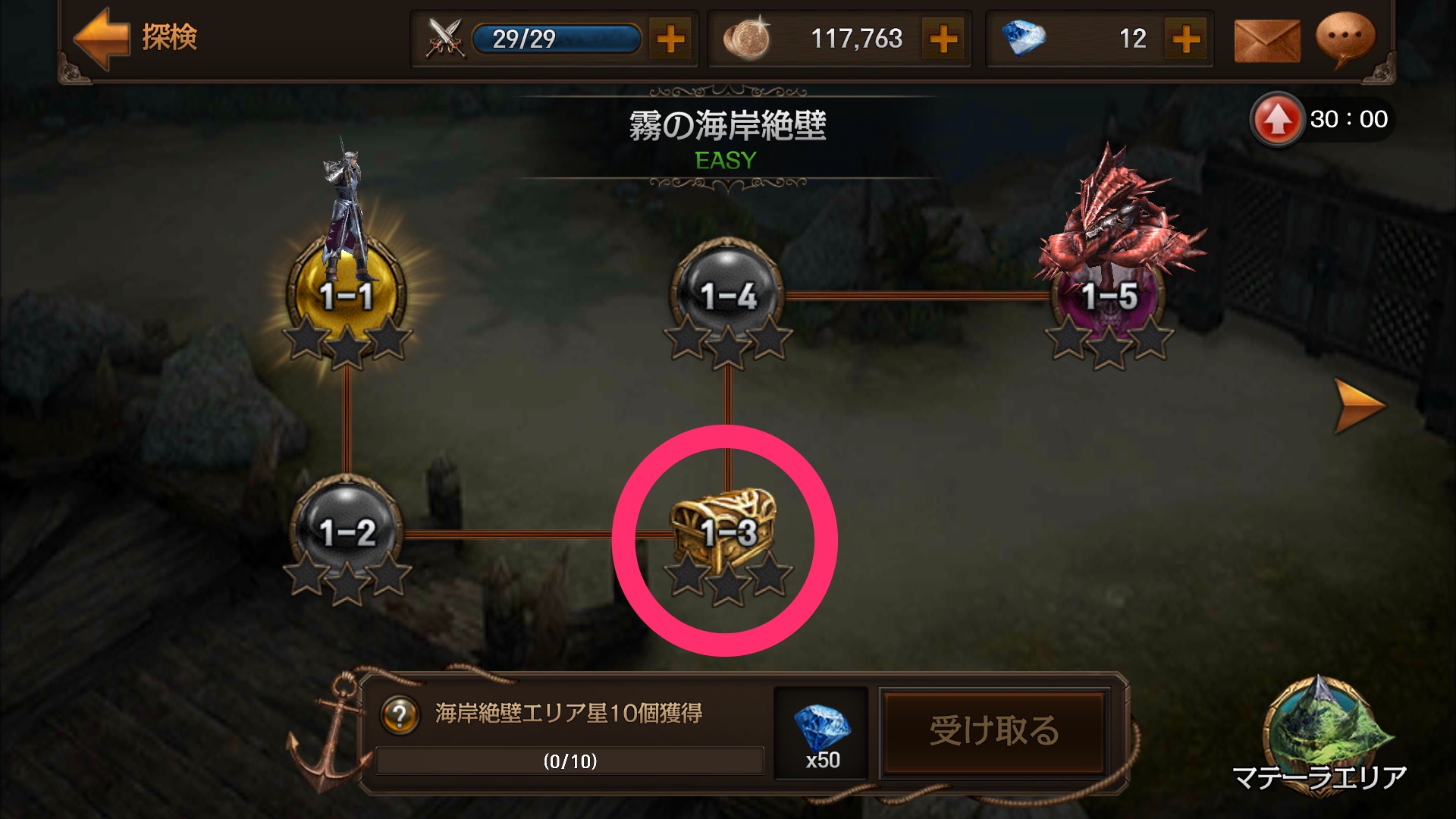Add more stamina with plus button
The height and width of the screenshot is (819, 1456).
click(670, 39)
